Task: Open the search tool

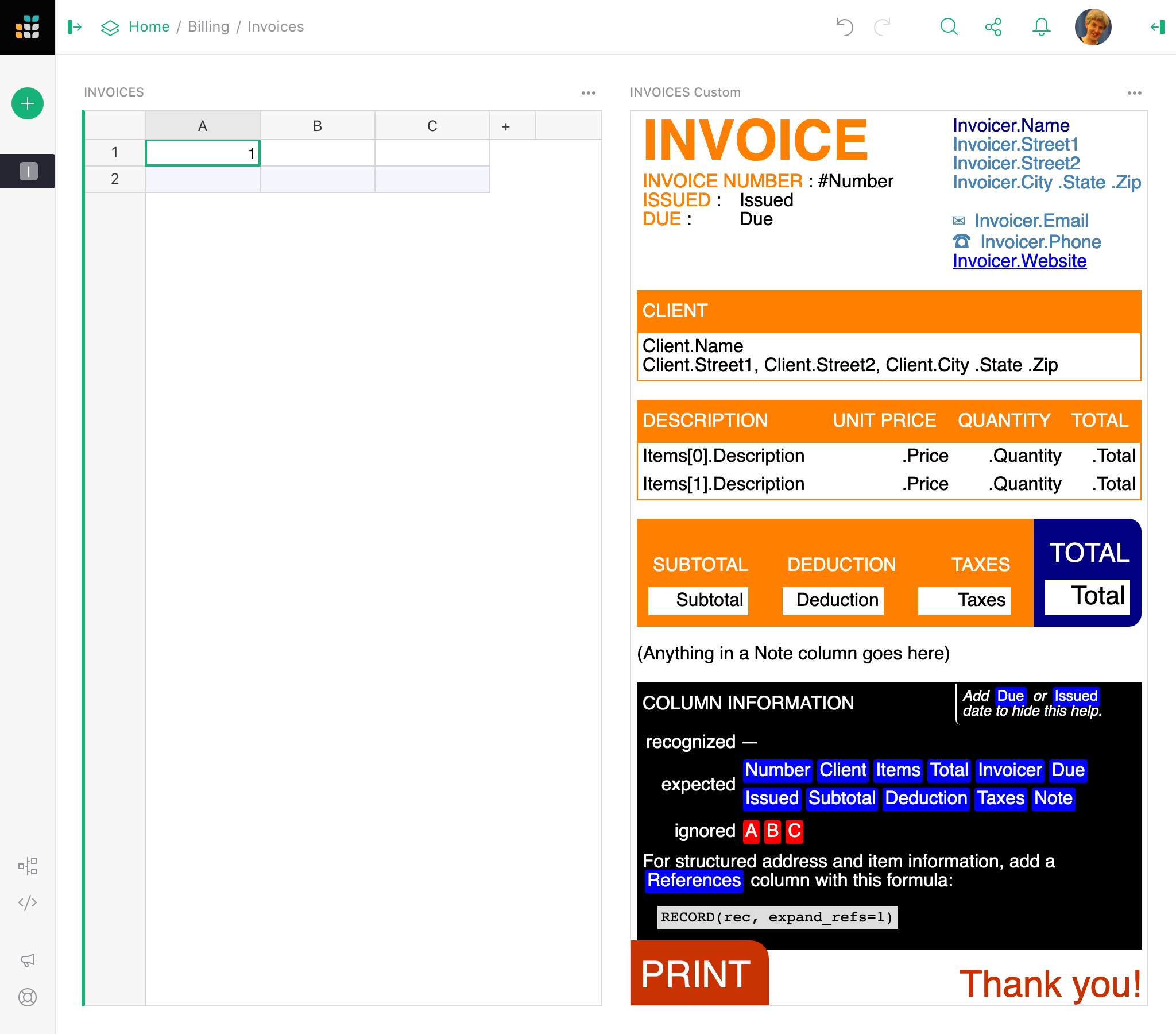Action: click(949, 26)
